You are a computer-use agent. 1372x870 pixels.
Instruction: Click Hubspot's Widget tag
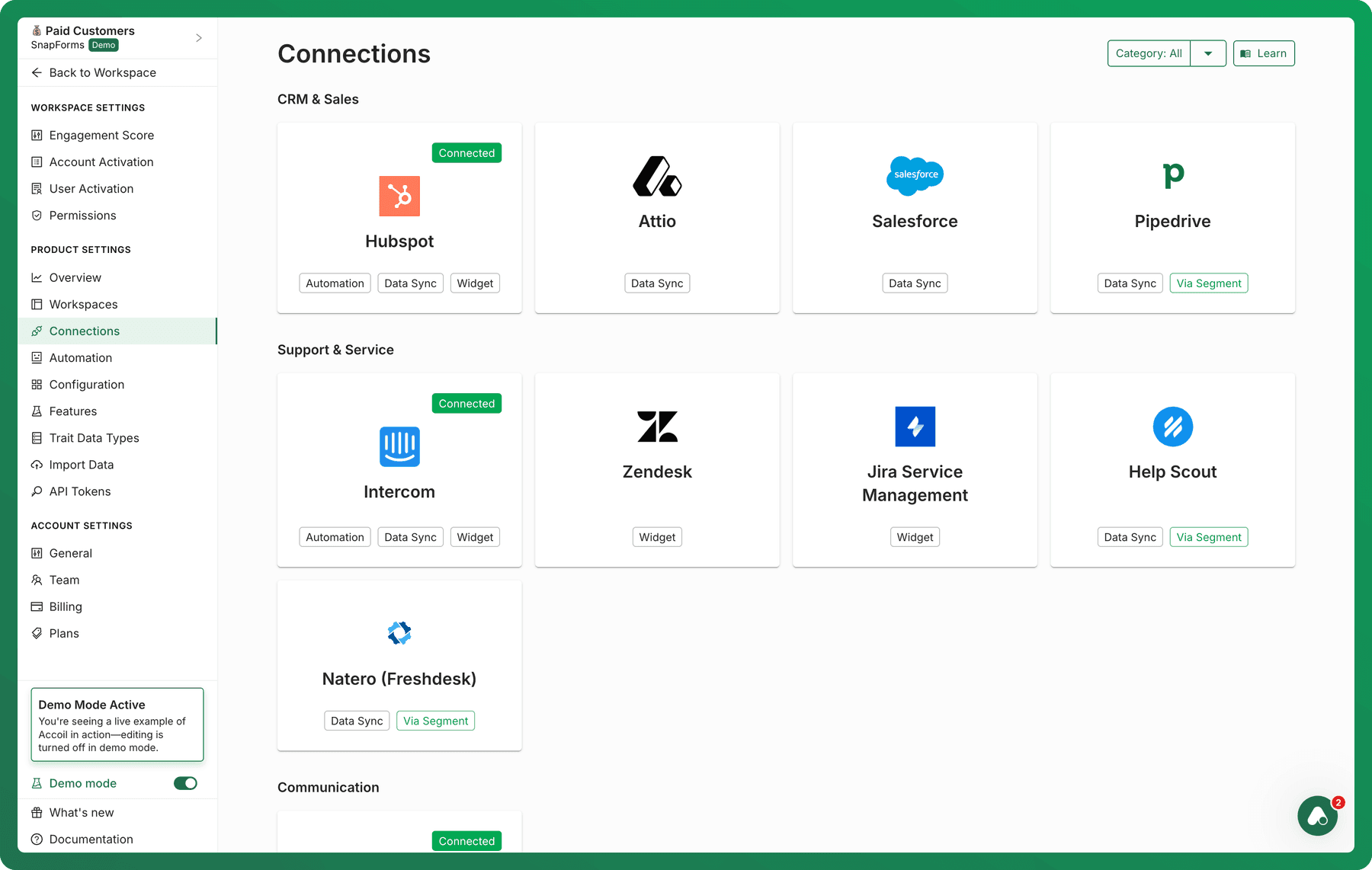pos(475,283)
